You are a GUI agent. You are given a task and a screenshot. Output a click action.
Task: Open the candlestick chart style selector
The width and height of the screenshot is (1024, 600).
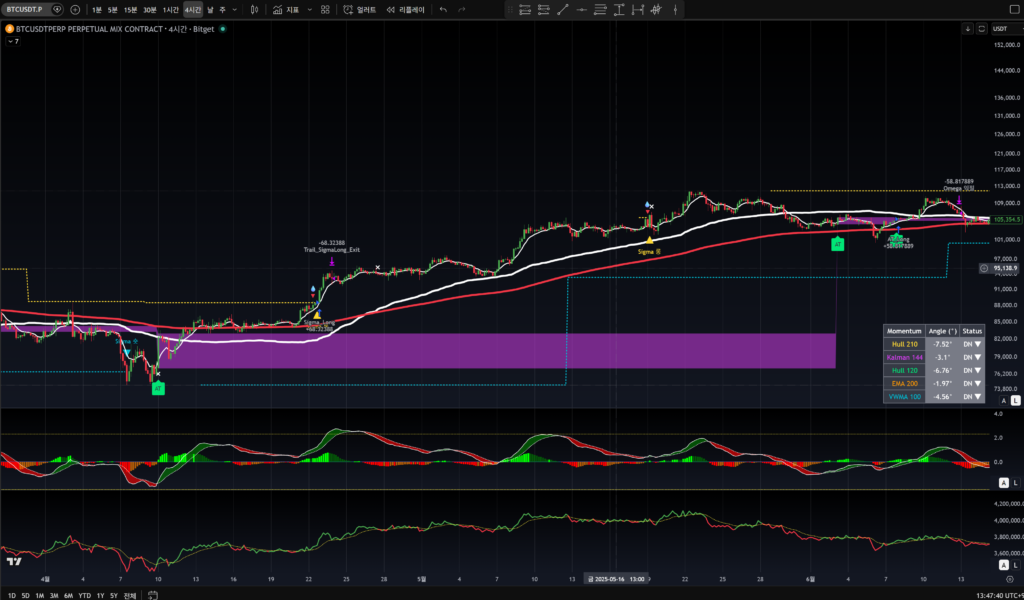(255, 10)
